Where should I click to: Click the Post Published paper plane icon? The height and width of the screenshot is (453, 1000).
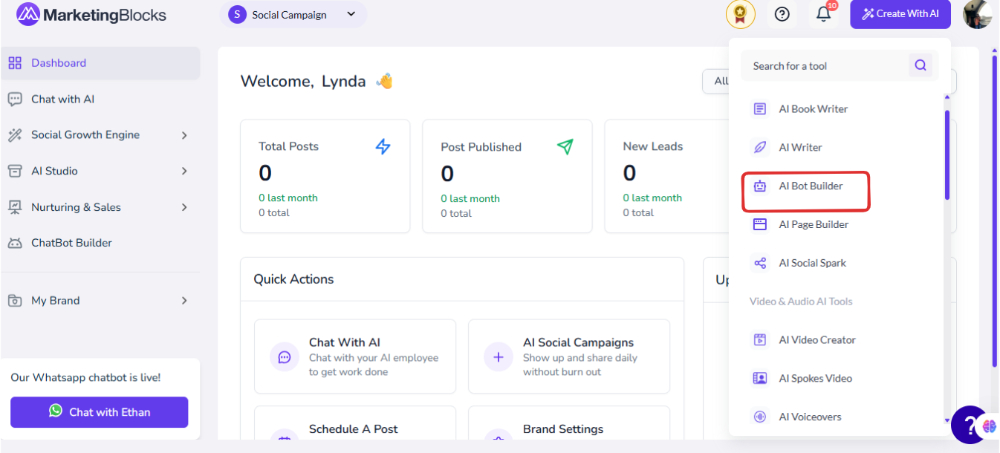click(x=565, y=147)
